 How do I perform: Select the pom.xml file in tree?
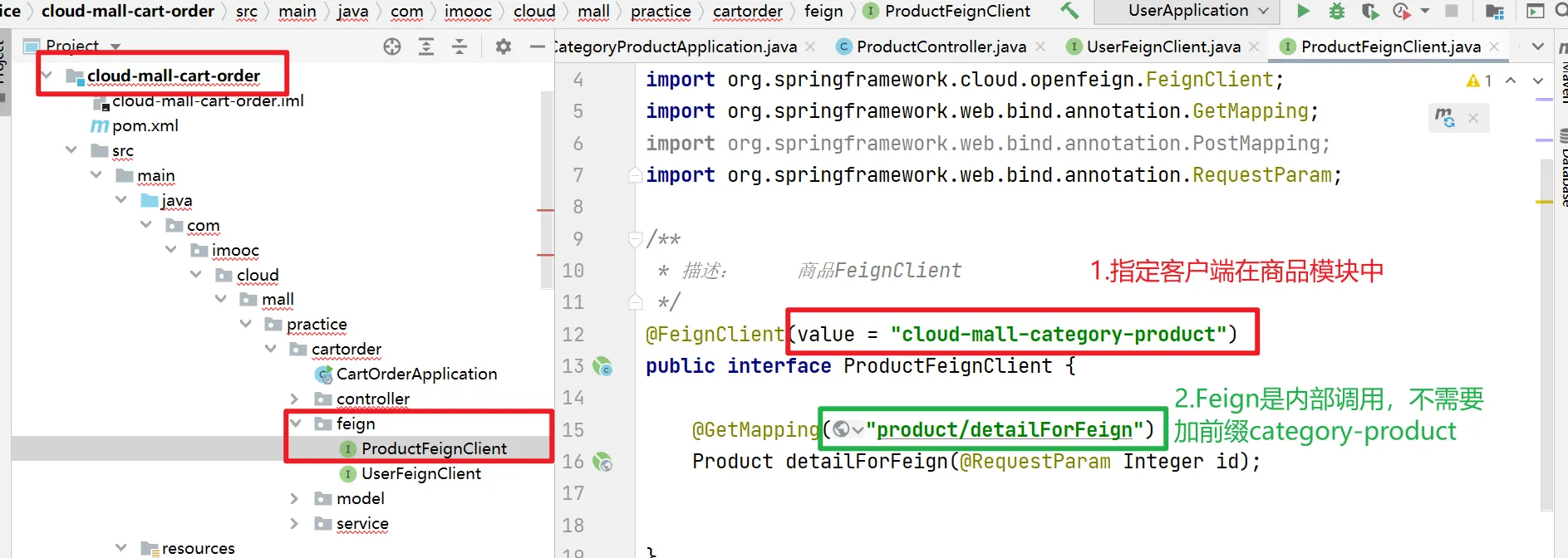(145, 126)
